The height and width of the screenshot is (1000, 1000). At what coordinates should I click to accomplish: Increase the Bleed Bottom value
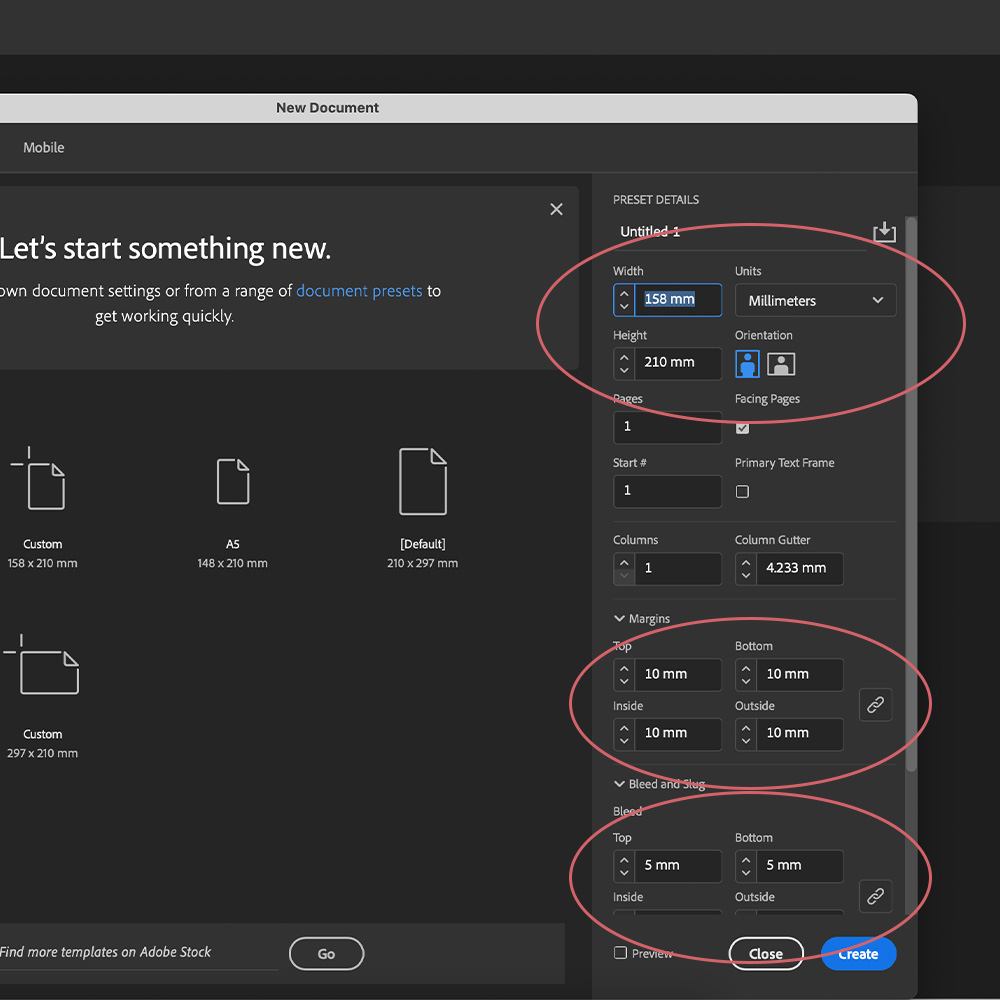click(x=746, y=859)
